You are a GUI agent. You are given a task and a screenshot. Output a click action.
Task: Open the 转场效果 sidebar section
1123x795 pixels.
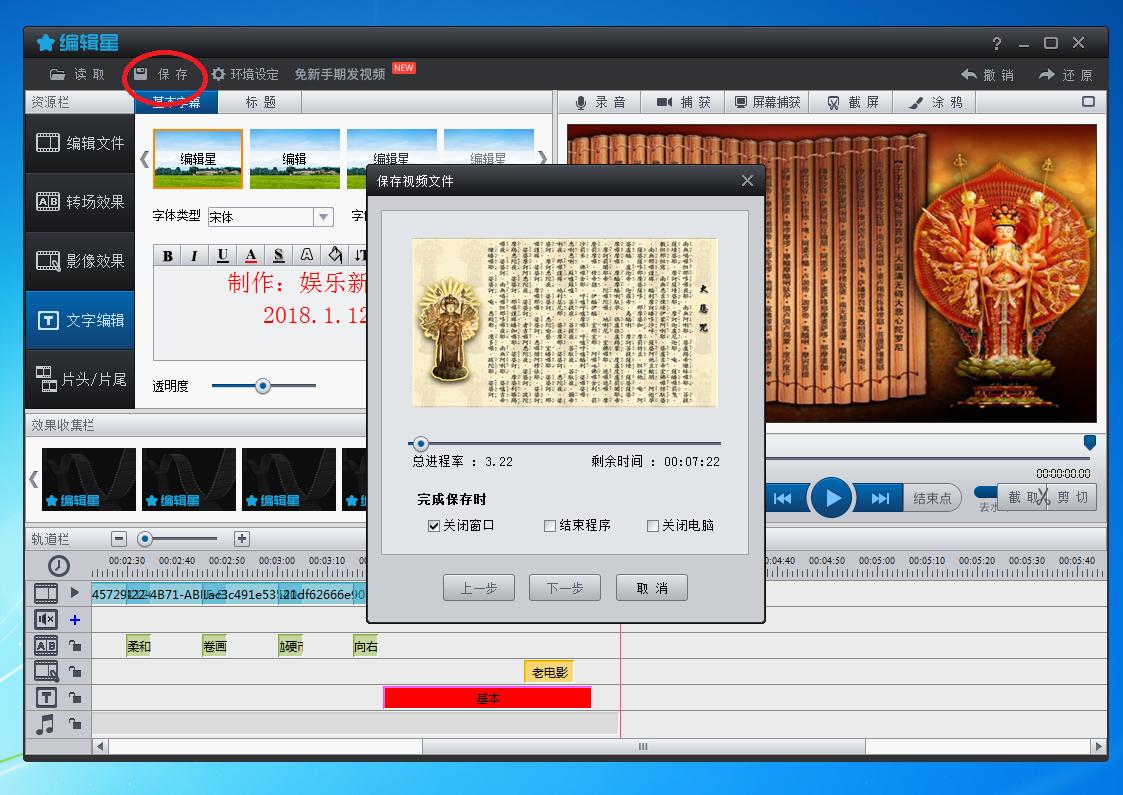tap(80, 202)
